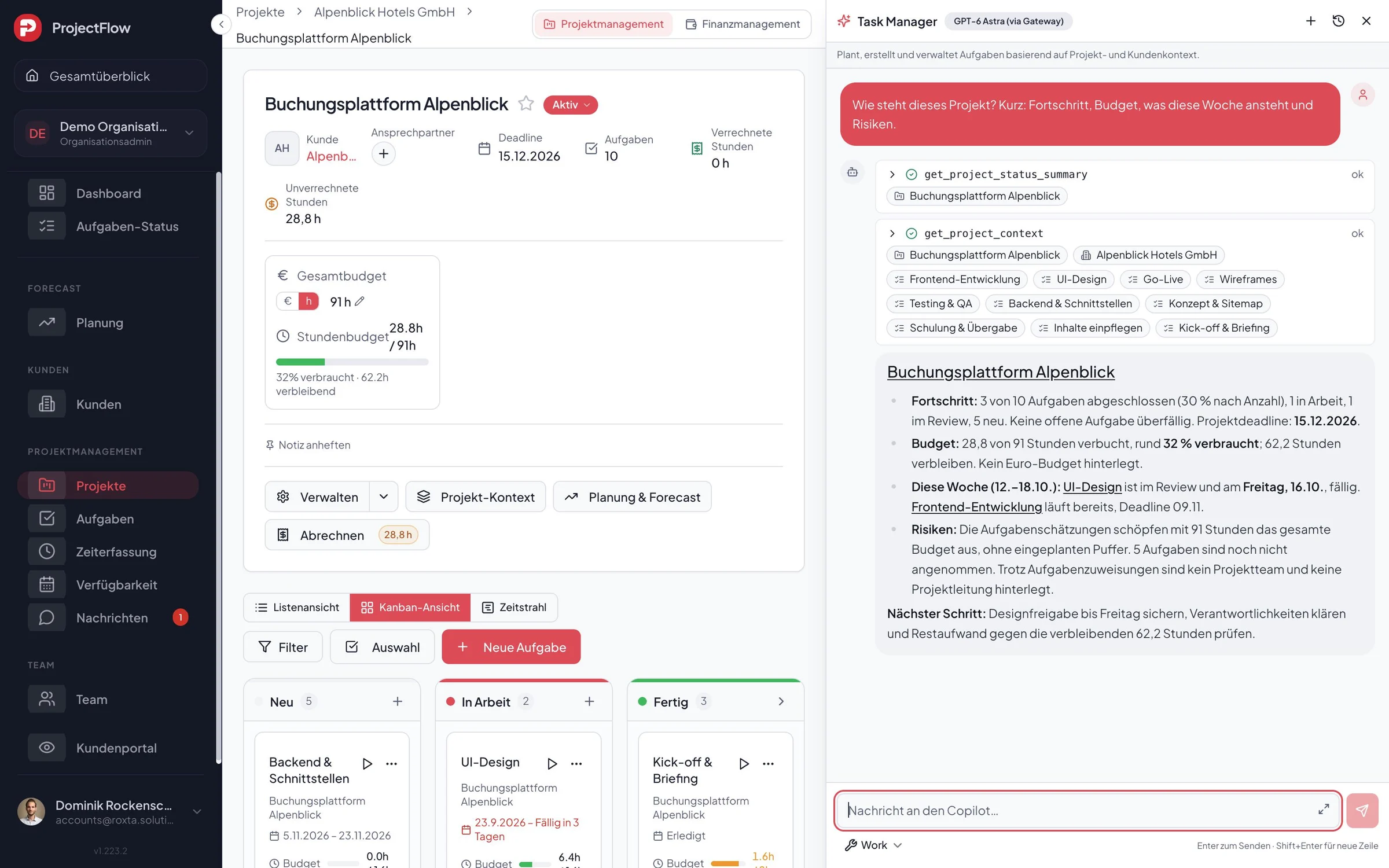Open Nachrichten with one unread badge
The image size is (1389, 868).
pos(108,617)
